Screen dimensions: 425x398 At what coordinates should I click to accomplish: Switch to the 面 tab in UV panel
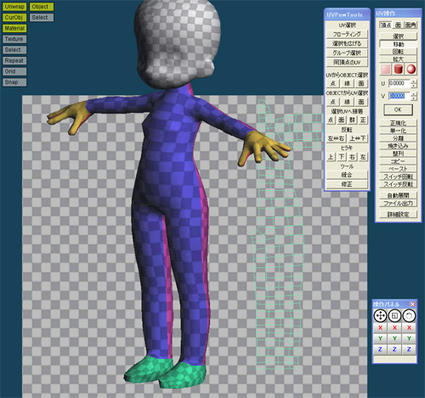pyautogui.click(x=398, y=25)
